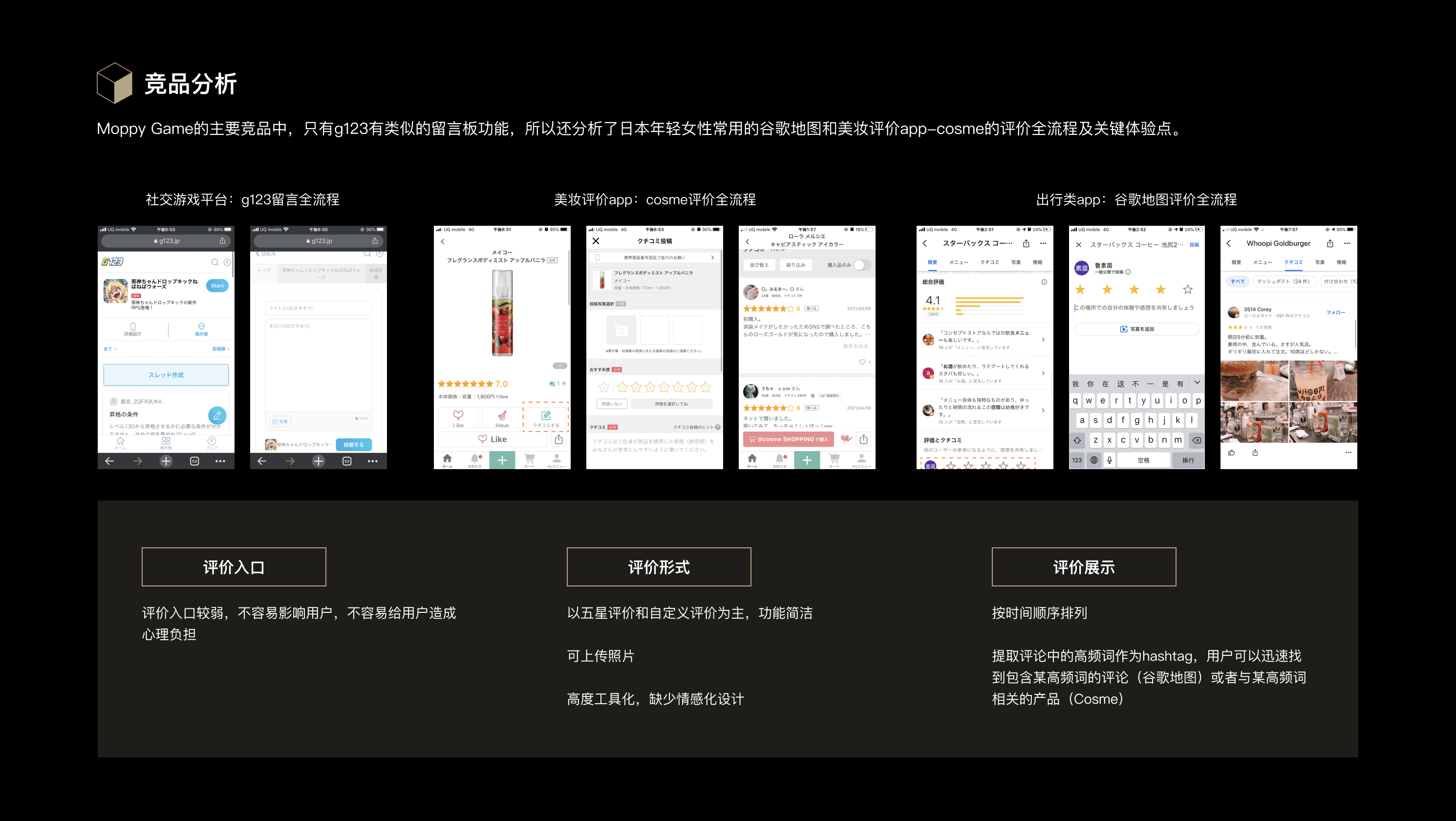Image resolution: width=1456 pixels, height=821 pixels.
Task: Tap the green plus post icon in cosme
Action: [501, 460]
